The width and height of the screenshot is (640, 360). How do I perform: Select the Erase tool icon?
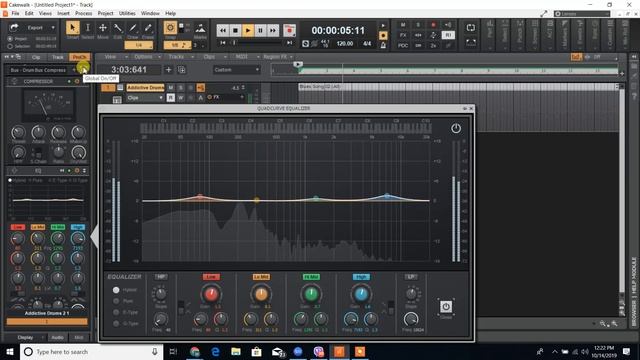coord(148,28)
